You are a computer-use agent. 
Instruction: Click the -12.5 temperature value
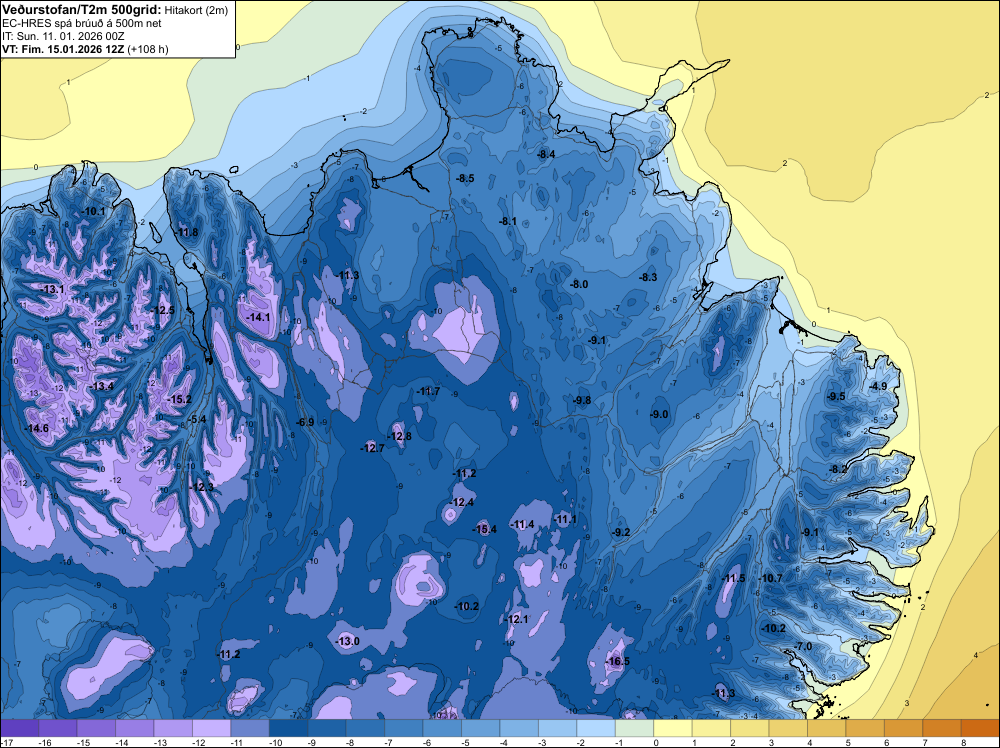click(x=163, y=310)
